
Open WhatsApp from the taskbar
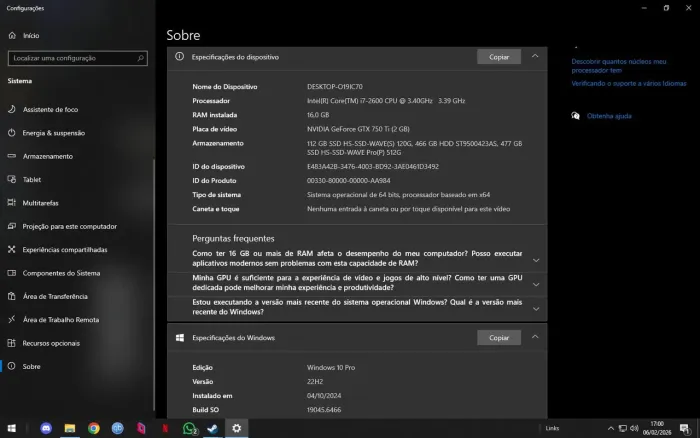(189, 428)
